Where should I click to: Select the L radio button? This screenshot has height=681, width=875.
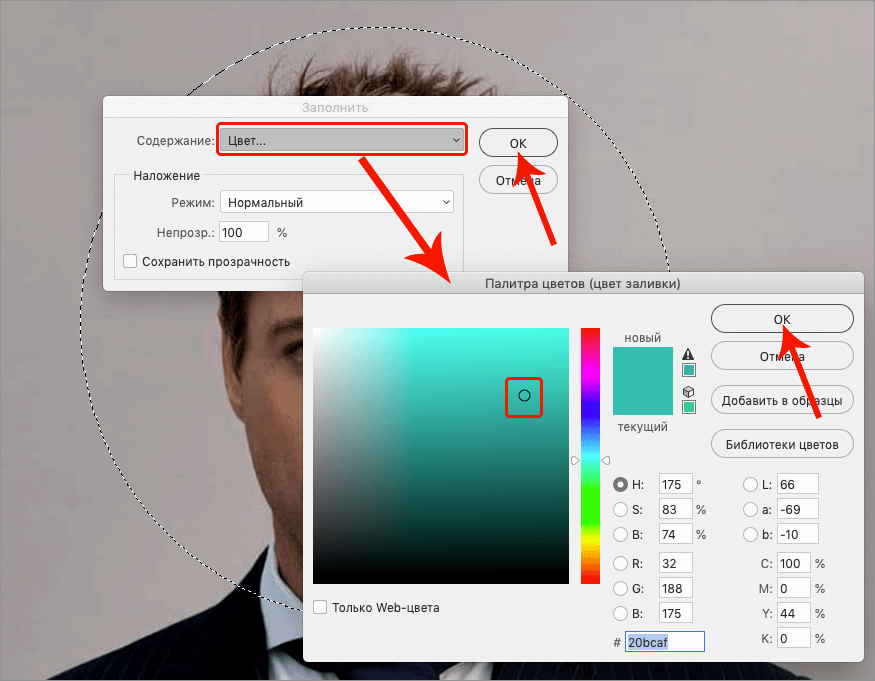point(751,484)
